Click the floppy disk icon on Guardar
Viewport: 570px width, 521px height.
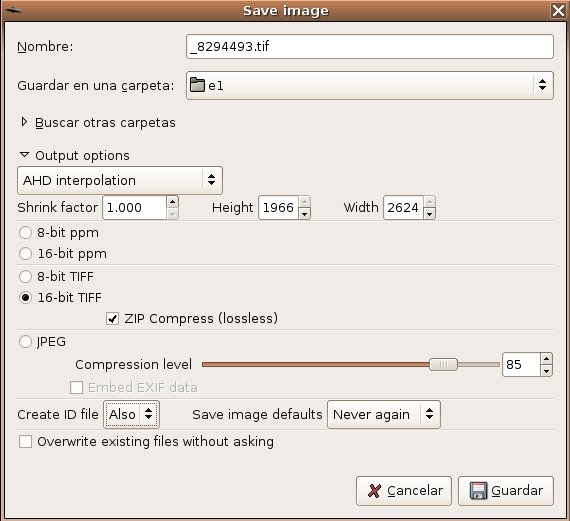point(478,490)
